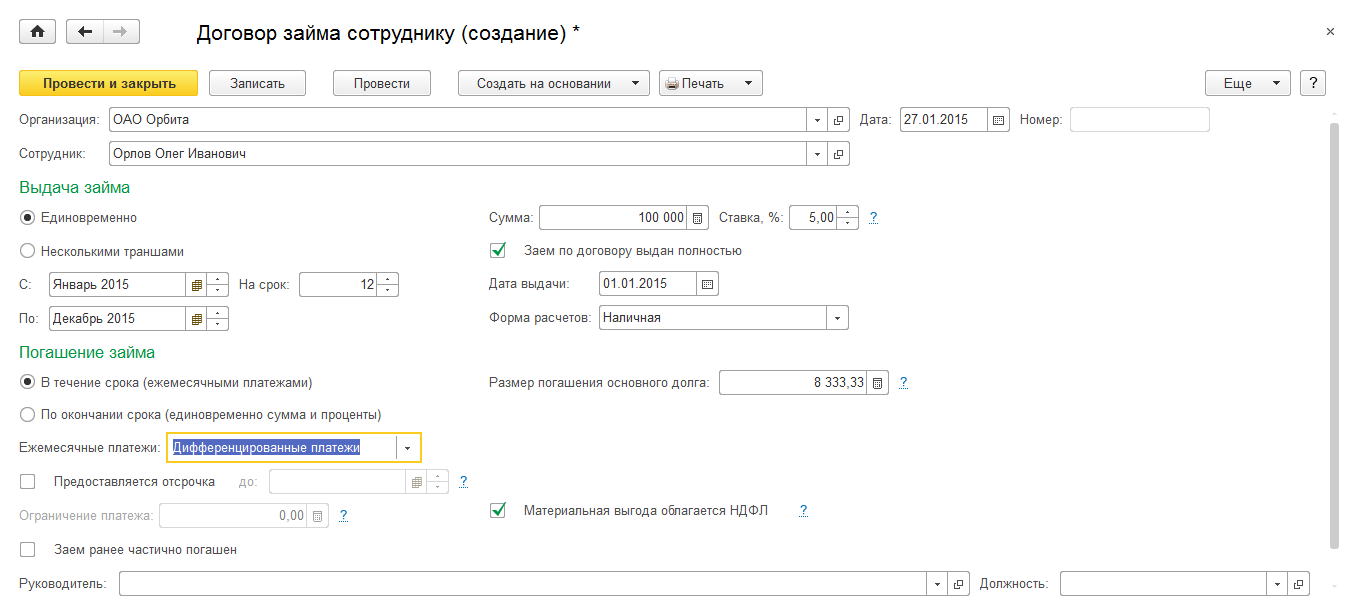The image size is (1352, 606).
Task: Open the Организация record icon
Action: click(839, 120)
